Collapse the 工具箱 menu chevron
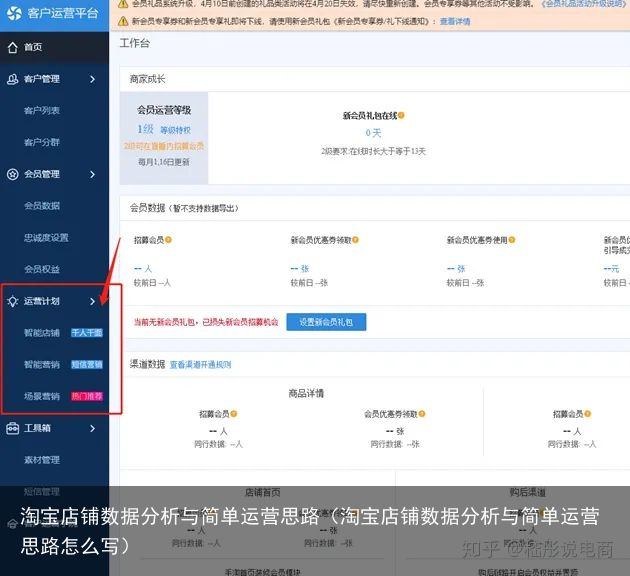Screen dimensions: 630x576 (x=92, y=429)
